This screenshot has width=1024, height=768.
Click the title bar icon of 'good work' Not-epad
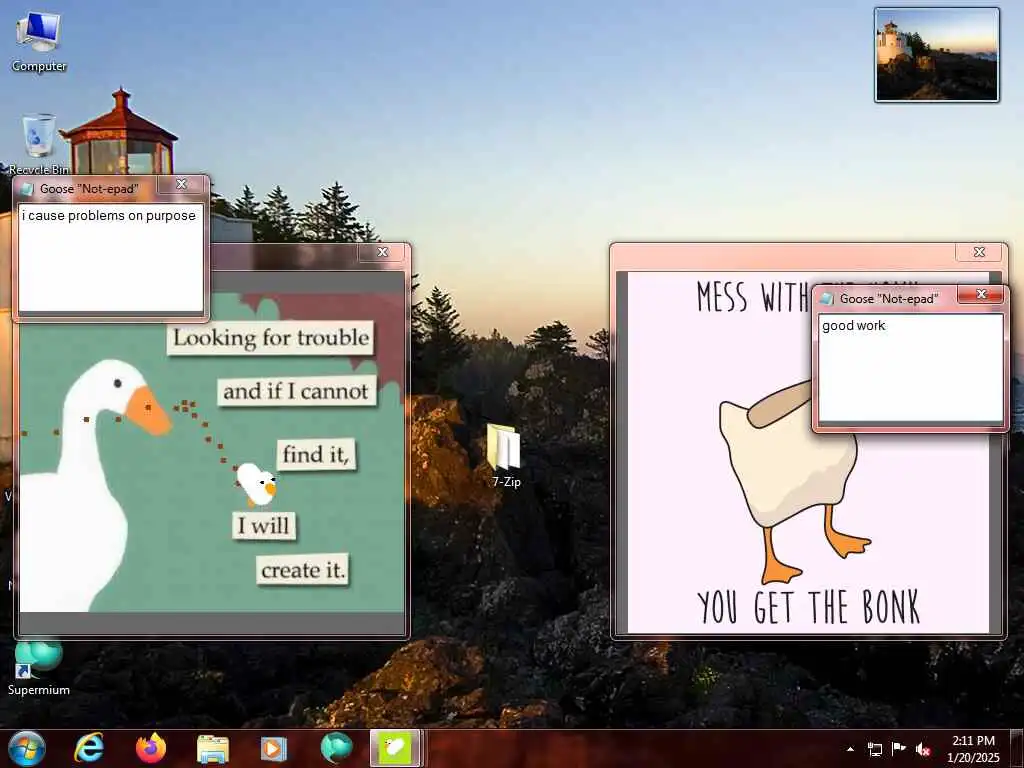(827, 298)
